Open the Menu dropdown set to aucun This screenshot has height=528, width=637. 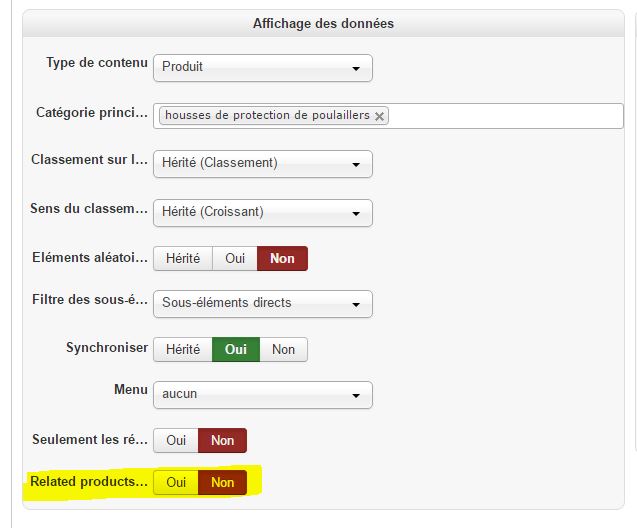[x=262, y=395]
